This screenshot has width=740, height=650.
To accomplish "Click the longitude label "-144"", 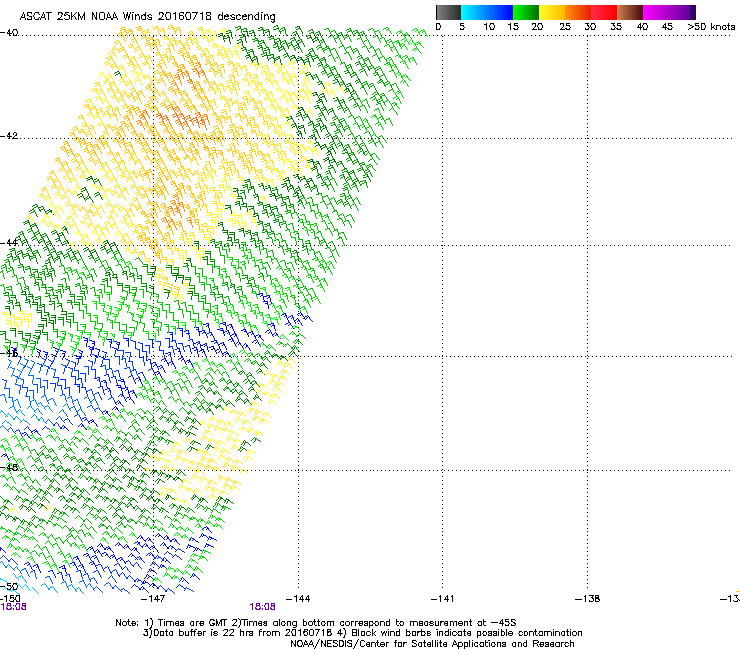I will pyautogui.click(x=299, y=599).
